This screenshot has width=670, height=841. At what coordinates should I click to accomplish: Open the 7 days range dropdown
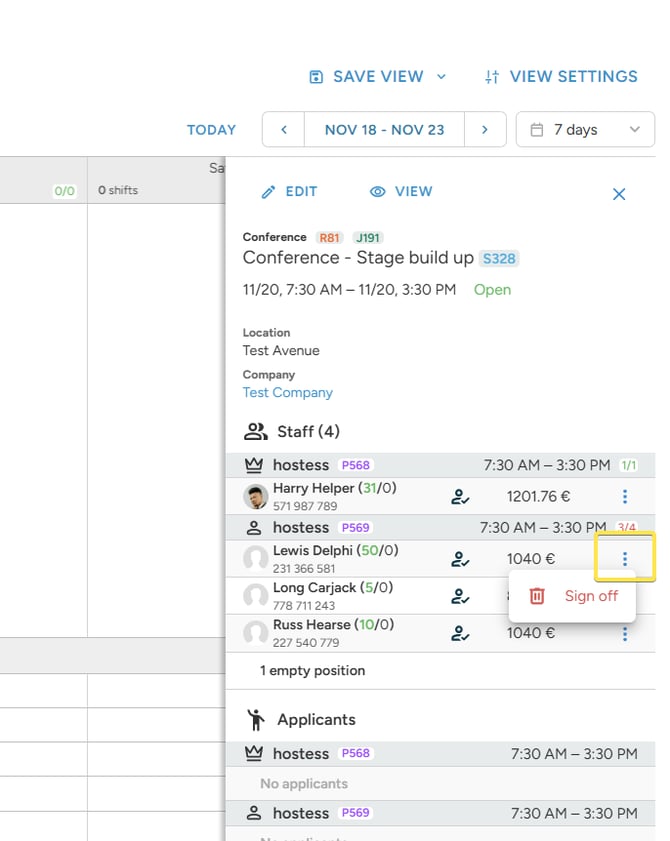coord(585,129)
